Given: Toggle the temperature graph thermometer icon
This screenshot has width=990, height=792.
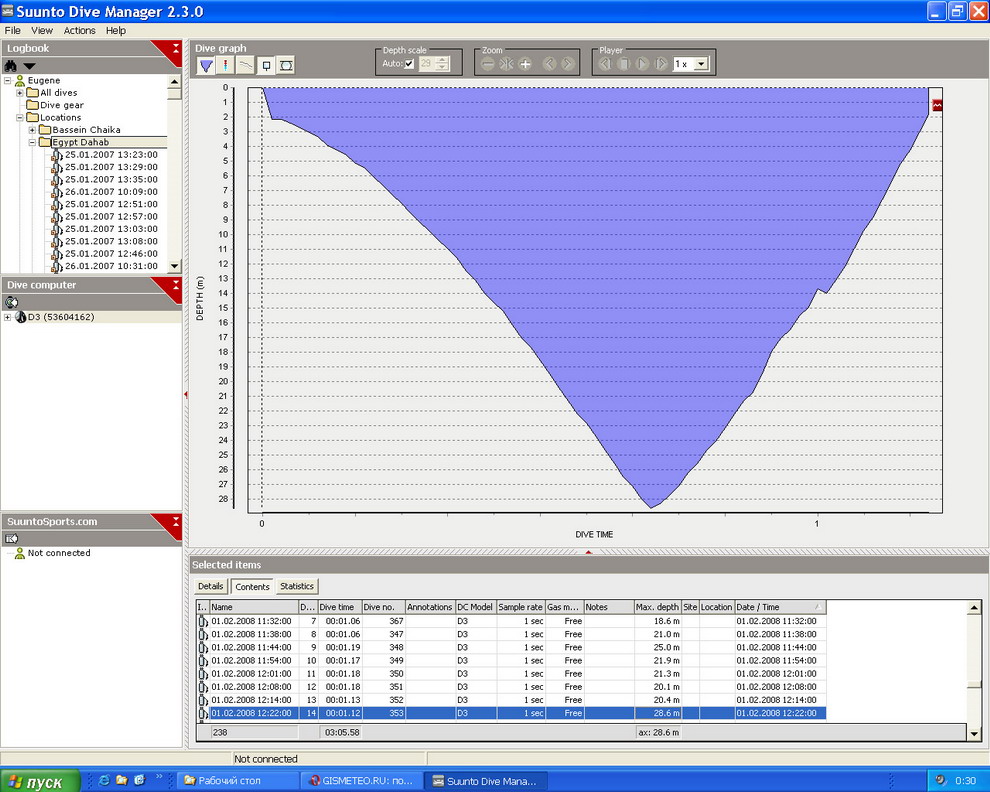Looking at the screenshot, I should tap(225, 65).
